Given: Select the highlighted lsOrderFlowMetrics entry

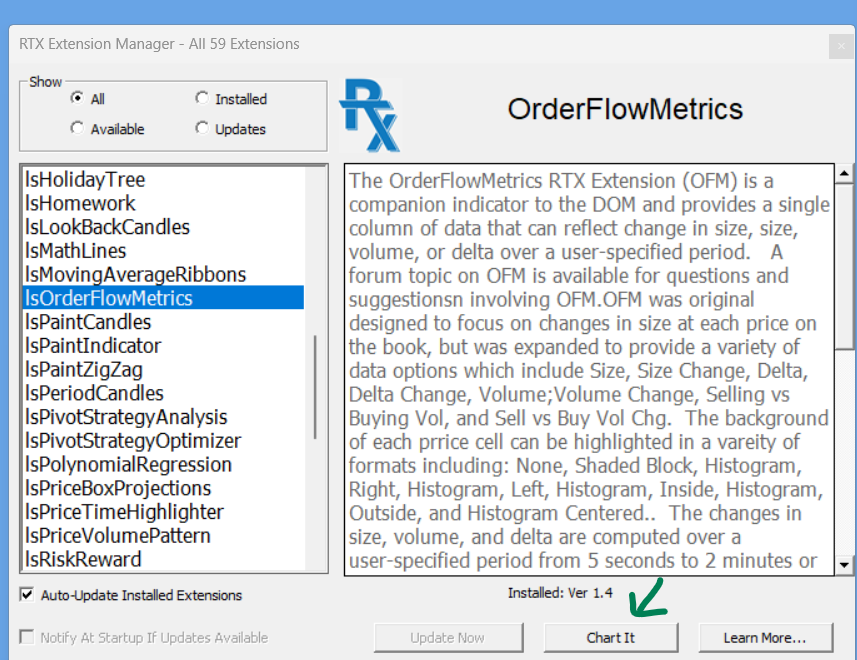Looking at the screenshot, I should coord(163,298).
